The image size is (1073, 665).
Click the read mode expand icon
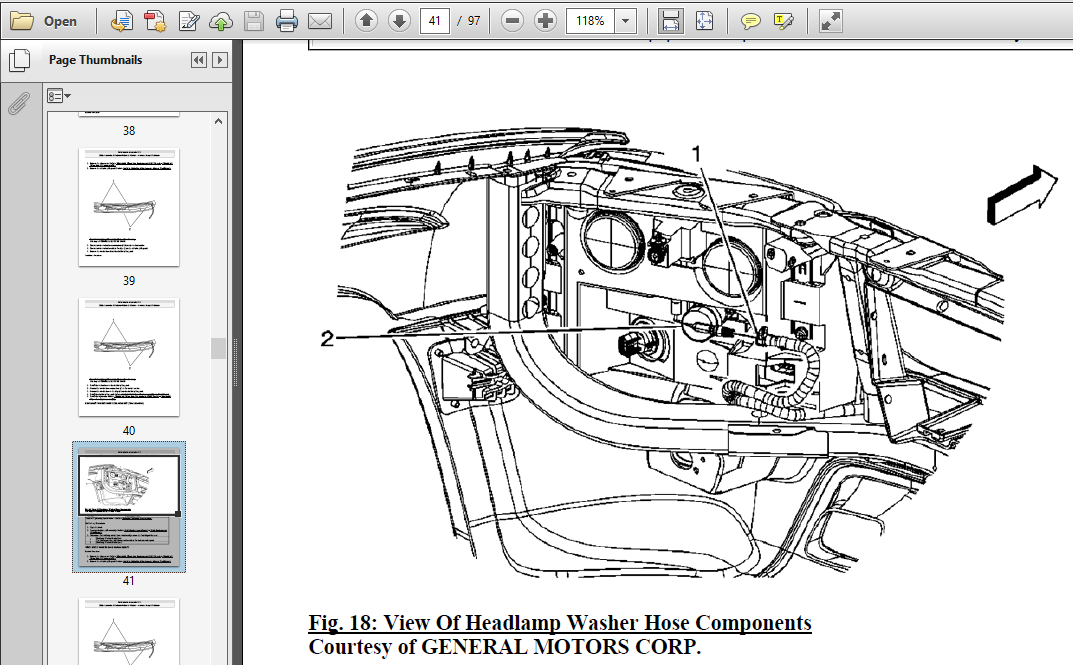(x=830, y=21)
